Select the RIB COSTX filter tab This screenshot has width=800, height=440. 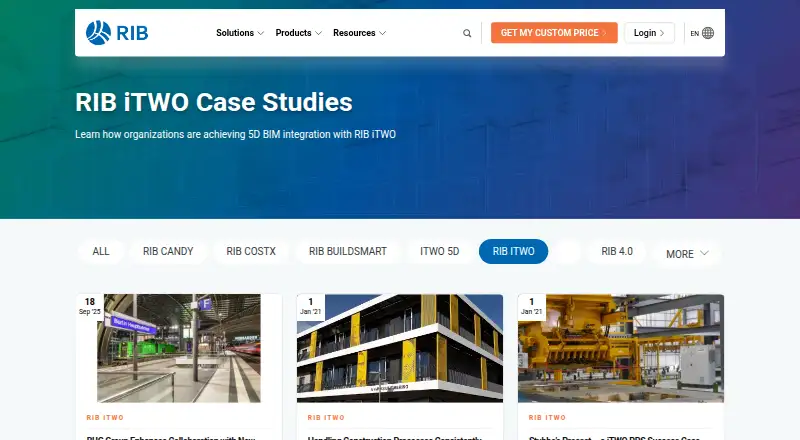[x=251, y=251]
